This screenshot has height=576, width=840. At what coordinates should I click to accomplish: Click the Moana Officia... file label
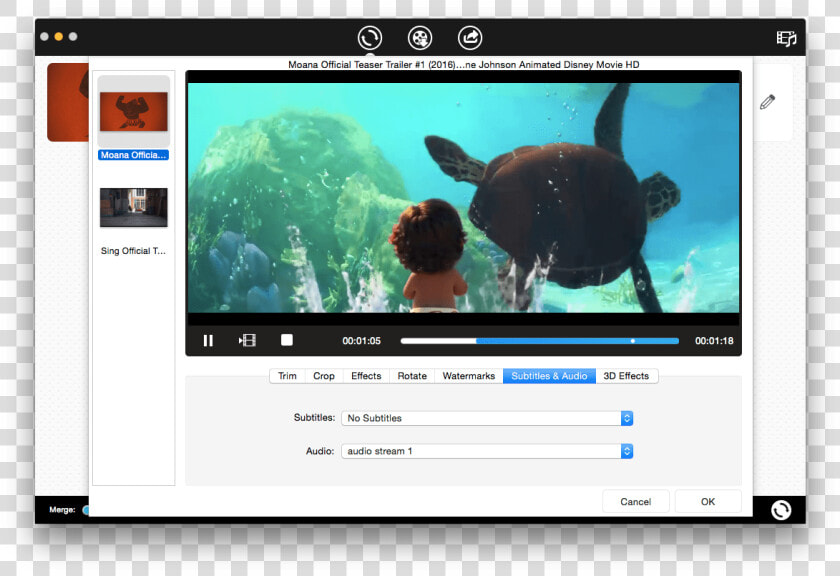pos(133,155)
